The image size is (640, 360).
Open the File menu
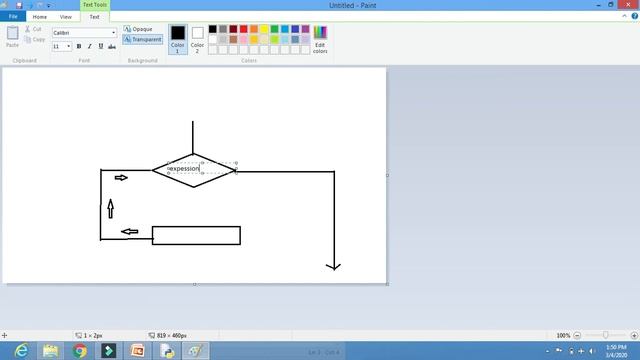[x=13, y=17]
